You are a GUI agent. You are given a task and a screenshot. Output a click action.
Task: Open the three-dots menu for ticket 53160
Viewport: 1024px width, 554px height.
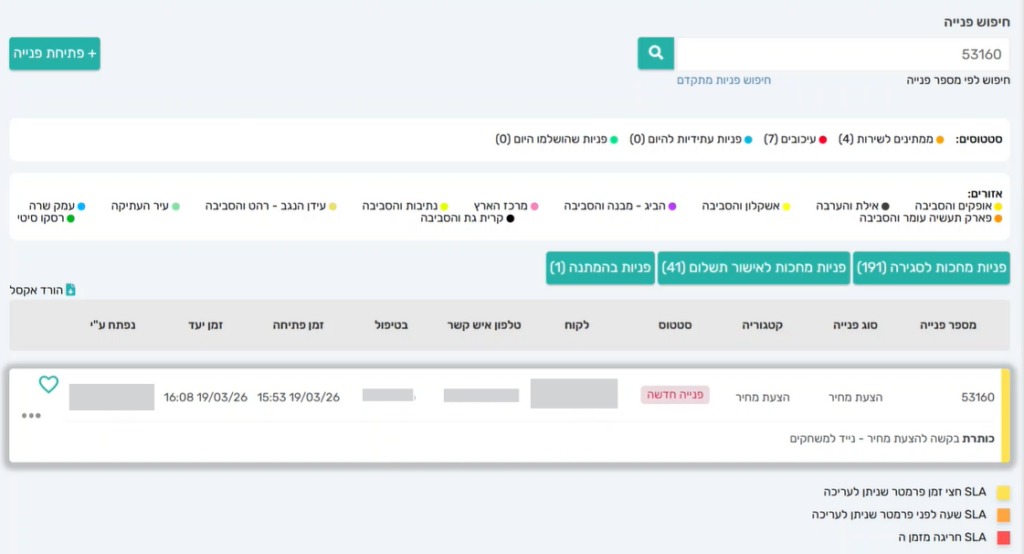point(31,415)
